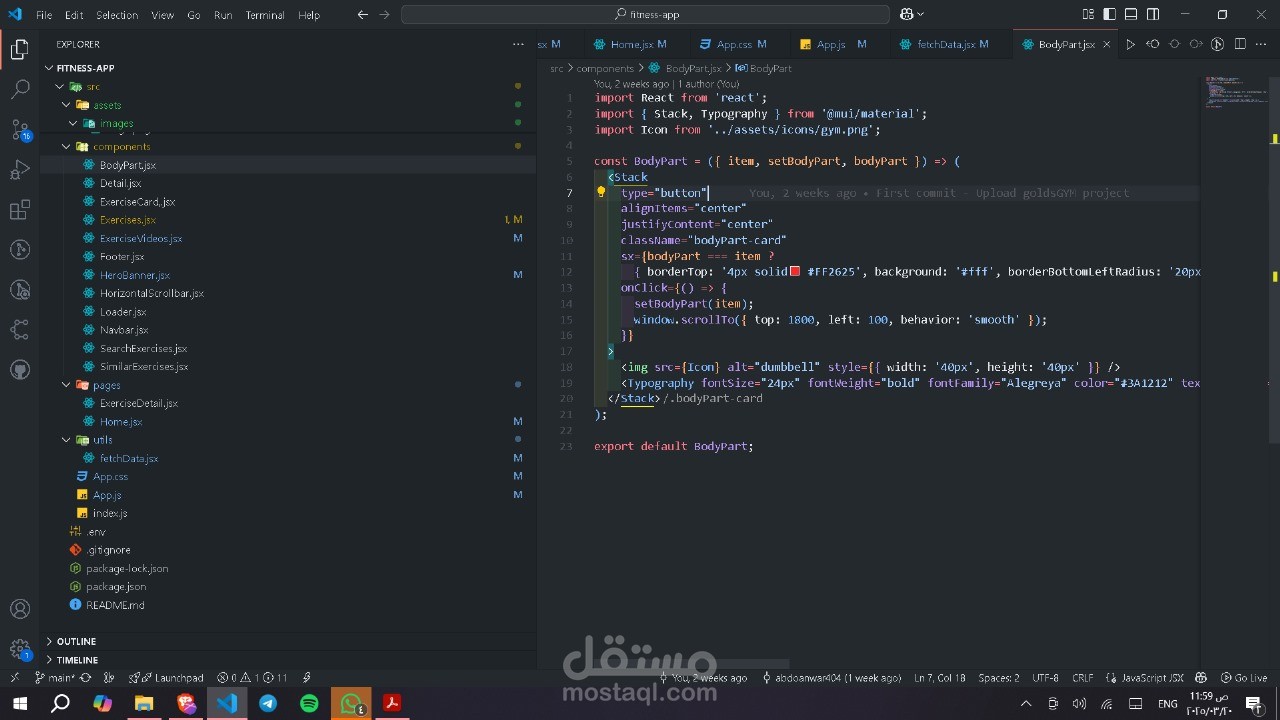Click the JavaScript JSX language mode

(x=1153, y=678)
